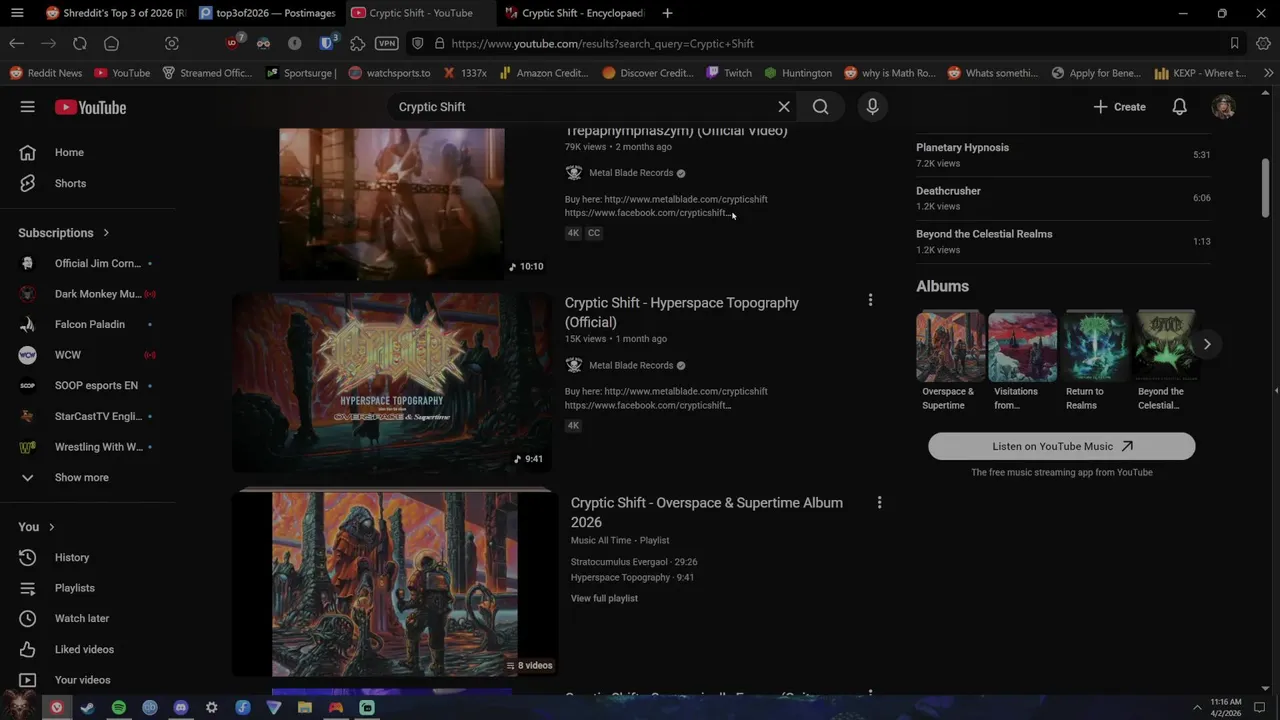This screenshot has width=1280, height=720.
Task: Open Reddit News bookmark
Action: coord(46,73)
